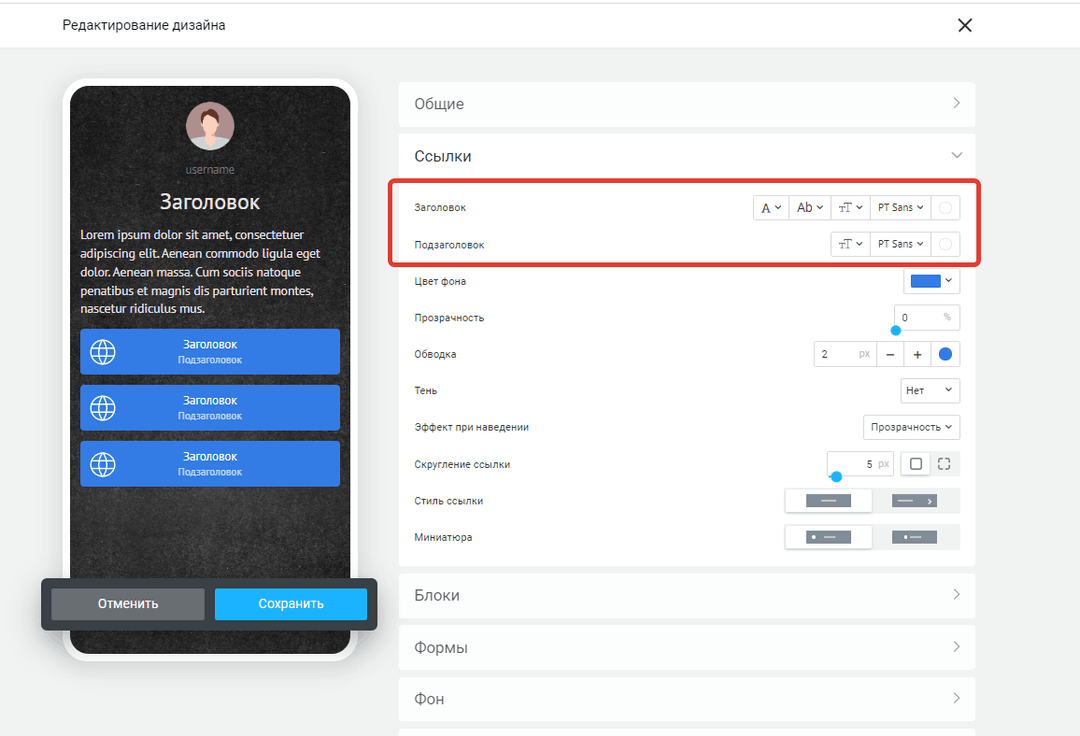Click the username text in preview
Screen dimensions: 1080x736
[210, 169]
